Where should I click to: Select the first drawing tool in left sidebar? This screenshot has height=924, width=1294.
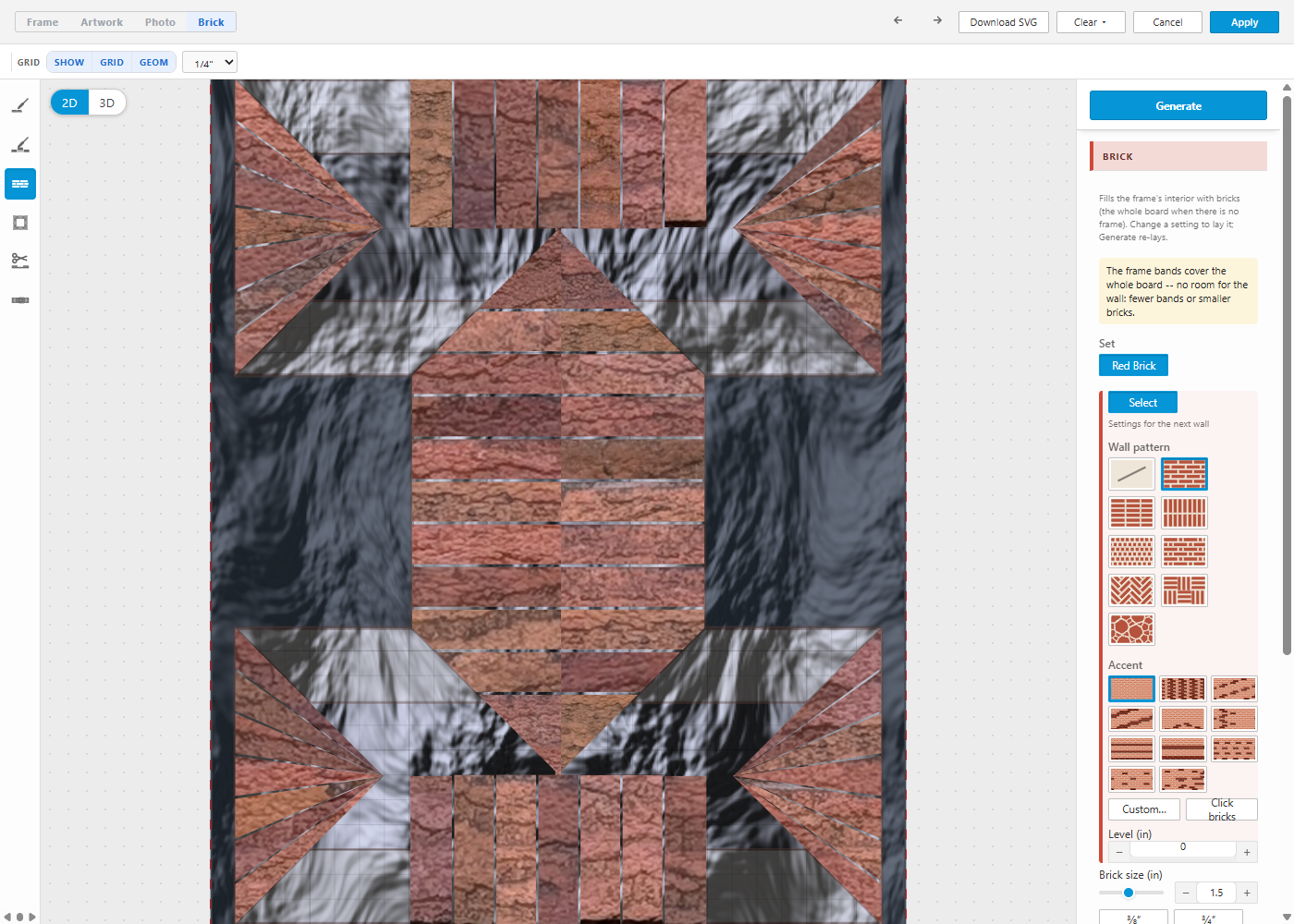pos(20,106)
